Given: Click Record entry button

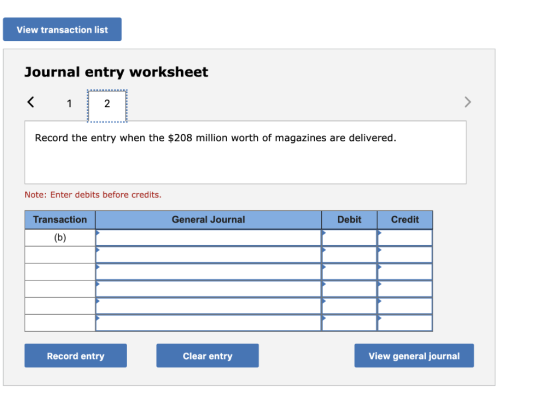Looking at the screenshot, I should [76, 356].
